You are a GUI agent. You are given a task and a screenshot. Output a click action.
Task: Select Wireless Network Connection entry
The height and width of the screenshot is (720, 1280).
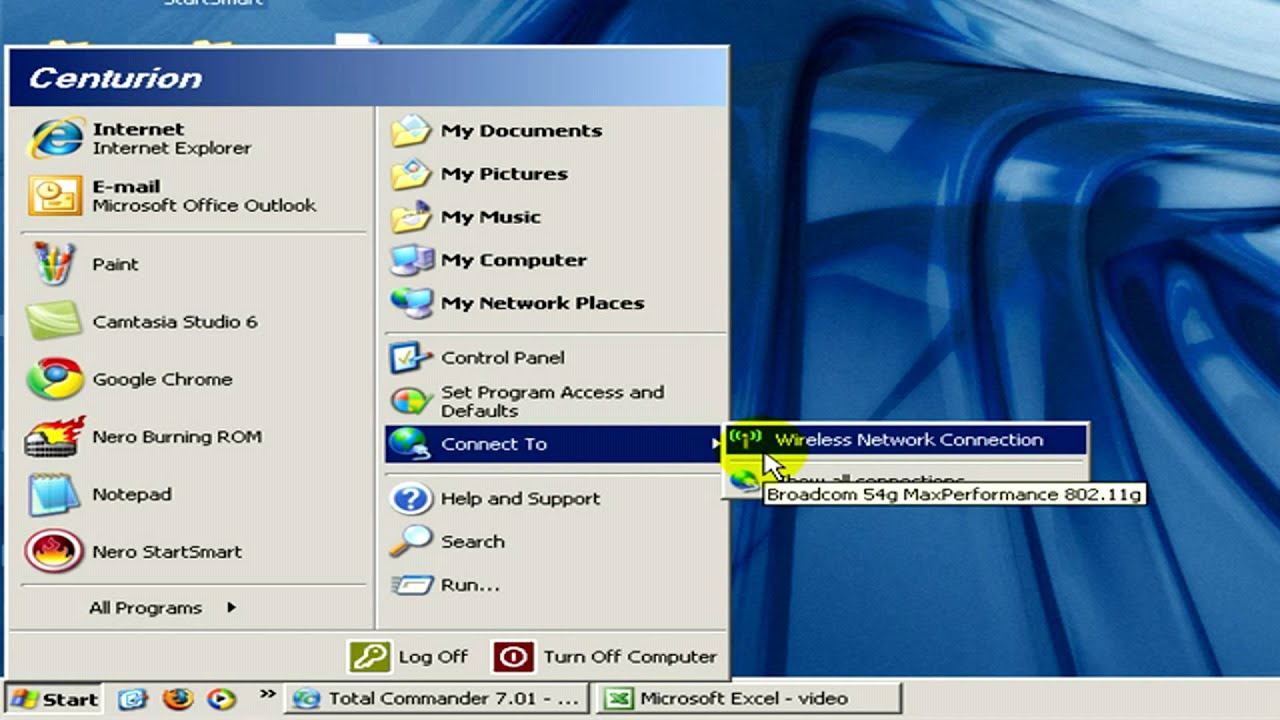[906, 440]
